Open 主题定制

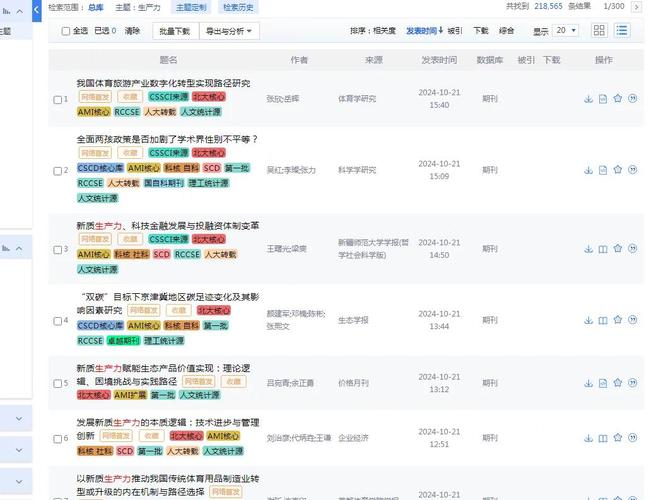point(191,7)
